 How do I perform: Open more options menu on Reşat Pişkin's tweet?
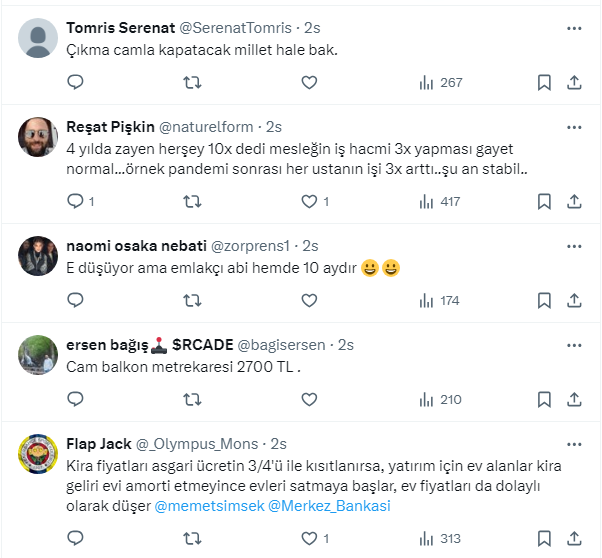click(574, 127)
